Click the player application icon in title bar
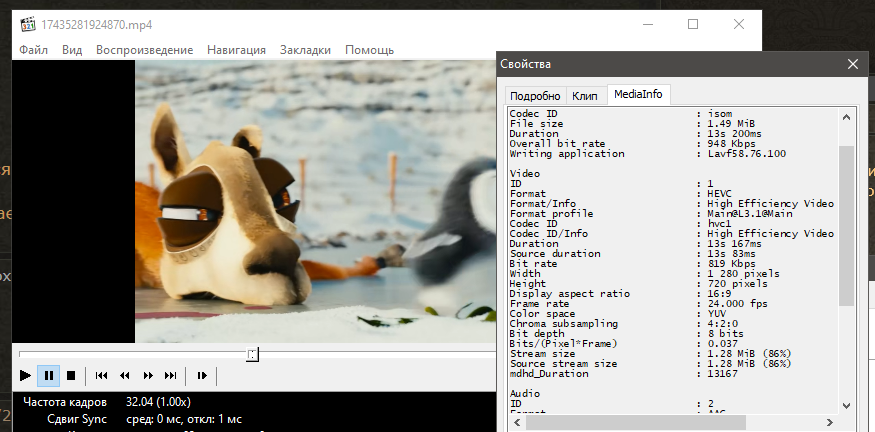Image resolution: width=875 pixels, height=432 pixels. [28, 25]
